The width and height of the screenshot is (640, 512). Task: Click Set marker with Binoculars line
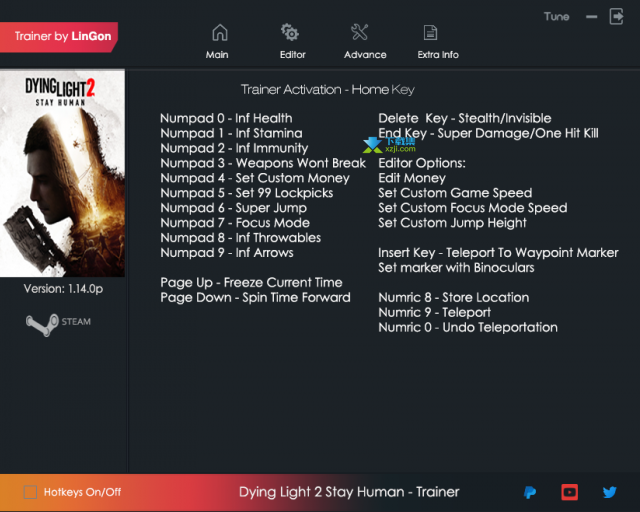[x=456, y=267]
